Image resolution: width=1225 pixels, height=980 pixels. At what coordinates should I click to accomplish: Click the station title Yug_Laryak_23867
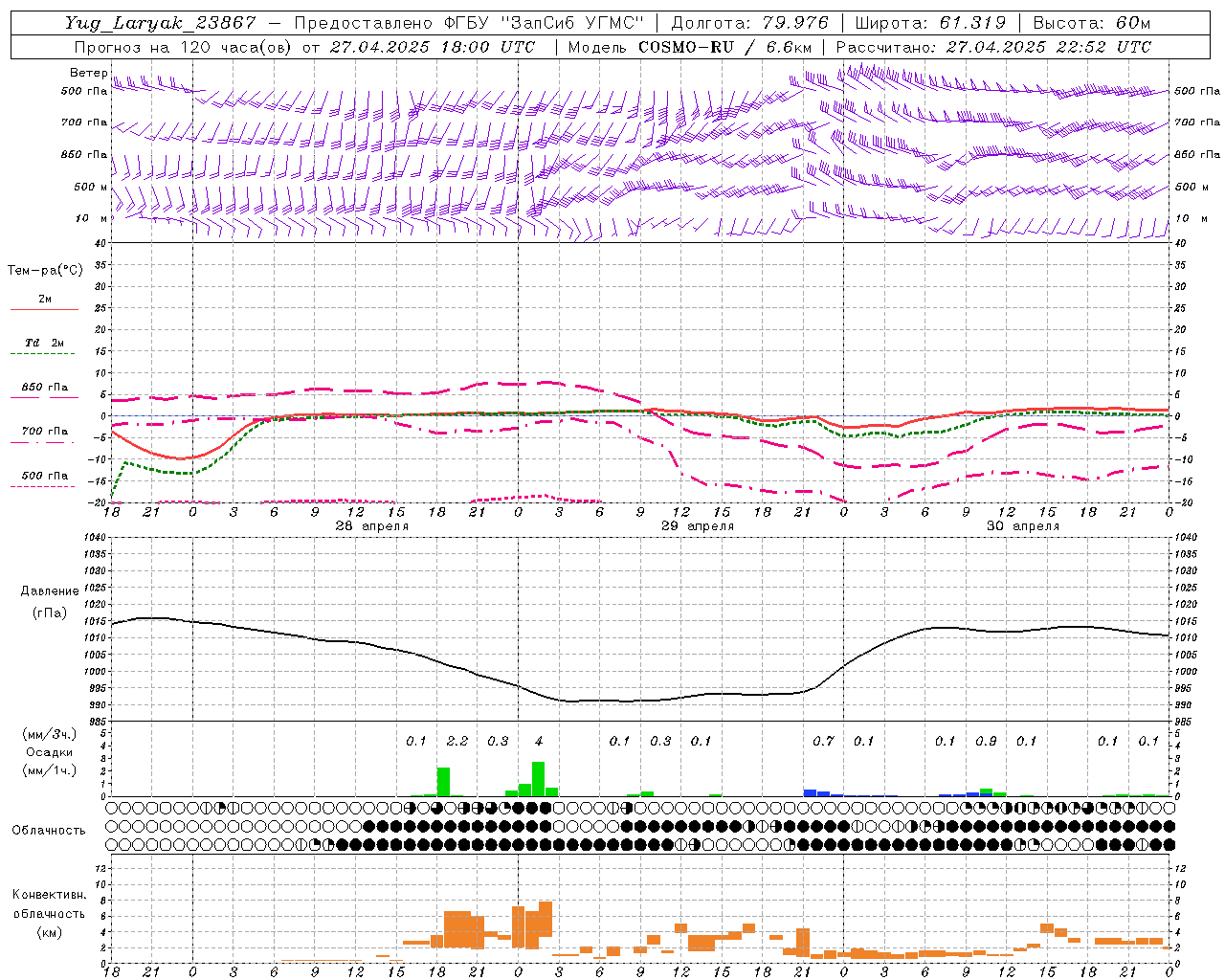point(160,23)
